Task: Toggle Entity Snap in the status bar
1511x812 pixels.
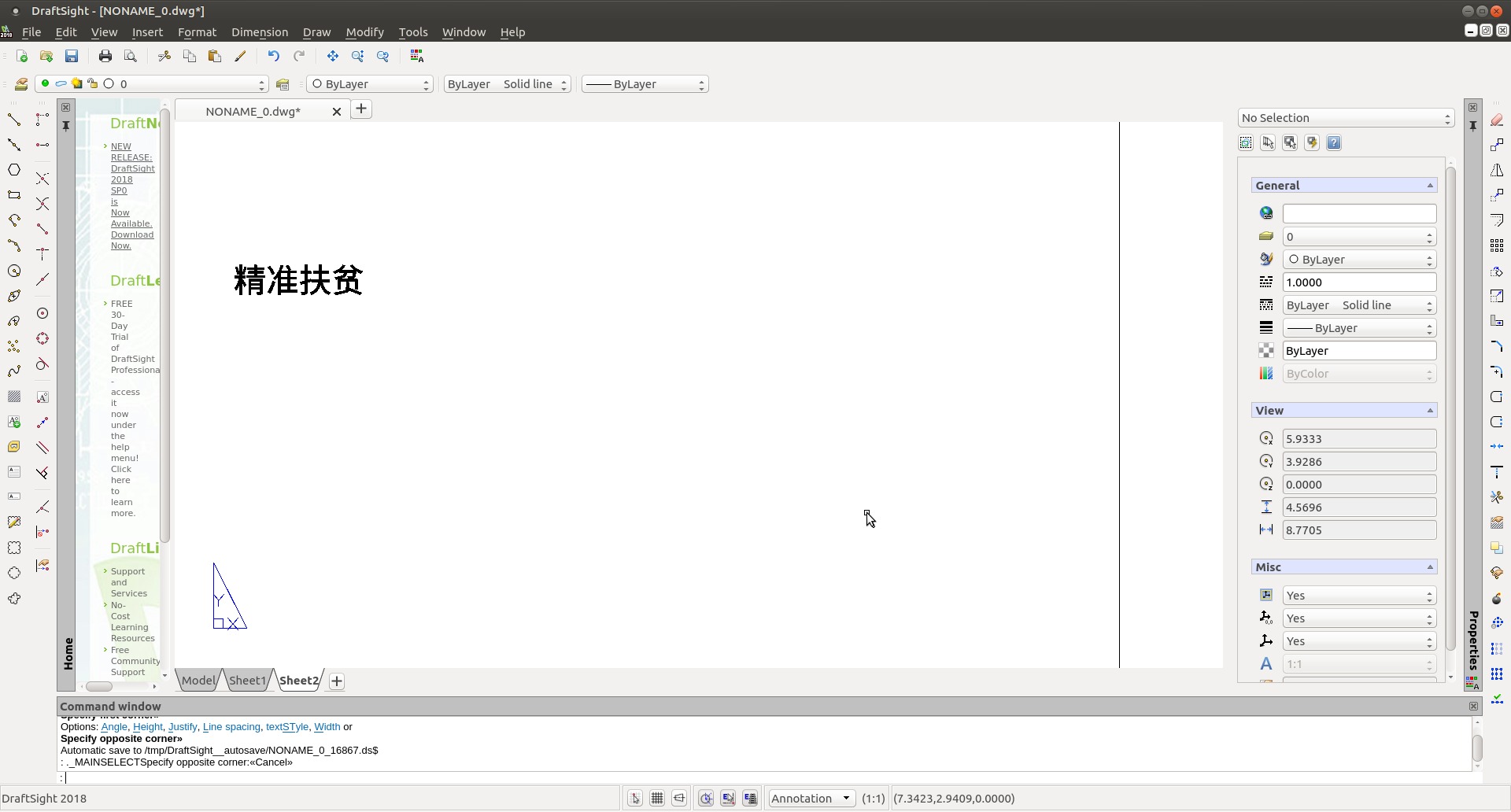Action: (728, 799)
